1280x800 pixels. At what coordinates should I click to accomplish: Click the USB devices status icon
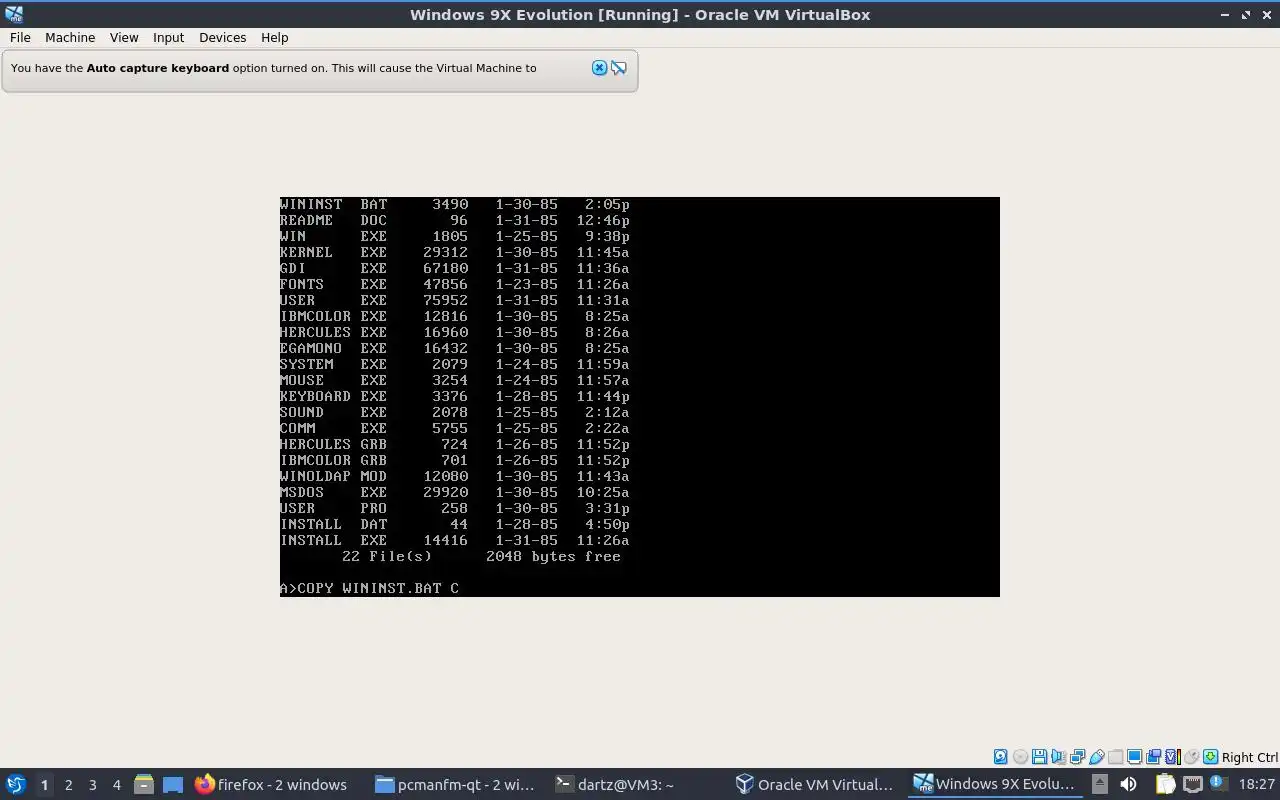tap(1097, 757)
